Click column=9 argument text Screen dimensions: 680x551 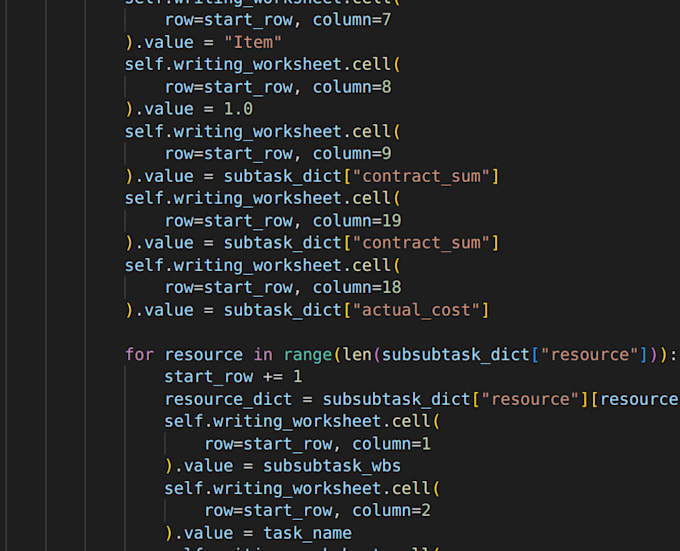(x=352, y=153)
